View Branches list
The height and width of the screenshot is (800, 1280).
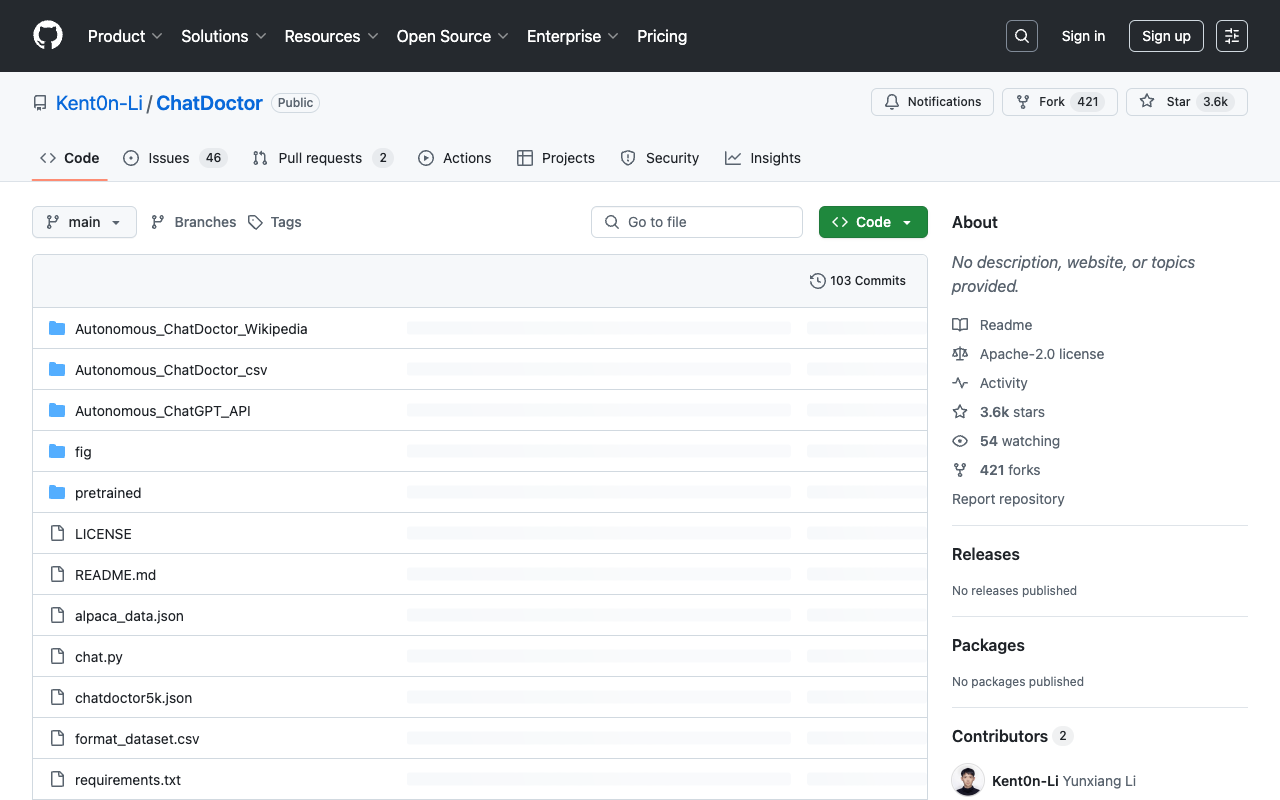pyautogui.click(x=193, y=222)
